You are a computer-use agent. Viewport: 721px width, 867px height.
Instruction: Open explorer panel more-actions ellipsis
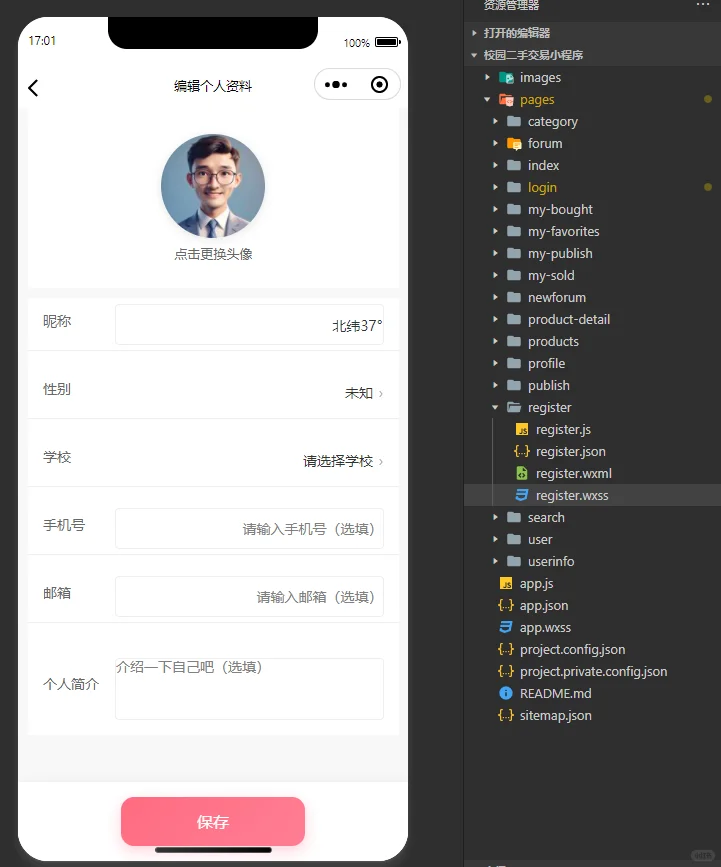703,4
